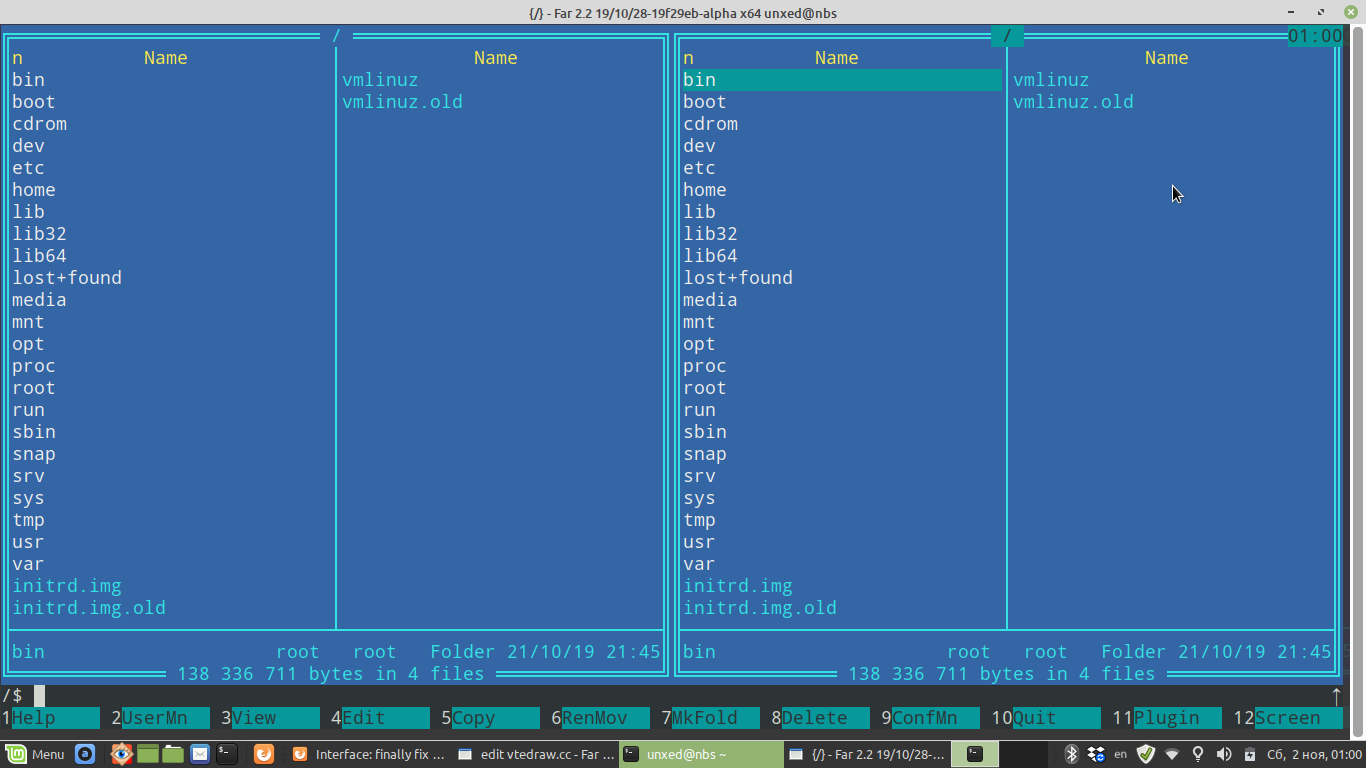Viewport: 1366px width, 768px height.
Task: Click the eye-logo application icon on the taskbar
Action: 122,754
